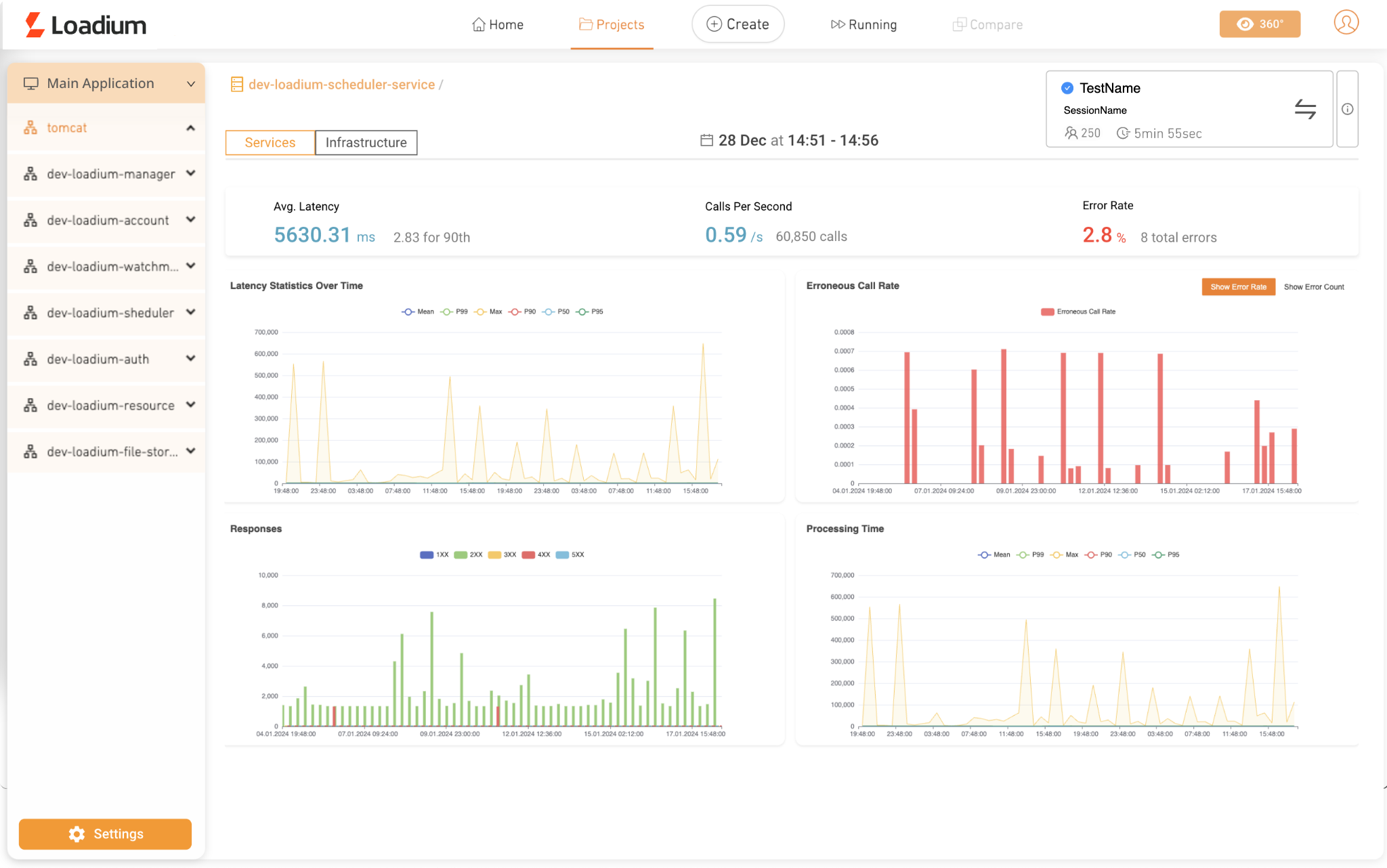Open the Settings button
Image resolution: width=1387 pixels, height=868 pixels.
tap(105, 833)
